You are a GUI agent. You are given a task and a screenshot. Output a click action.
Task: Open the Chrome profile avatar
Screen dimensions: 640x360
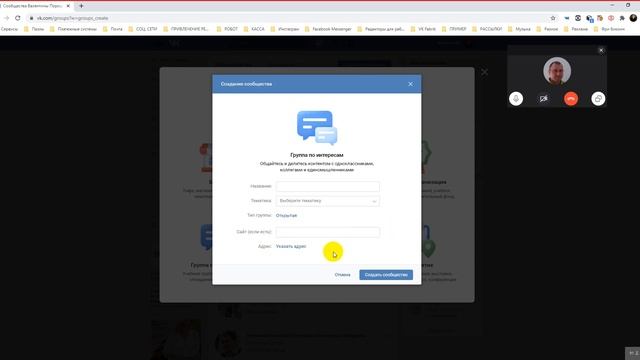[x=633, y=18]
